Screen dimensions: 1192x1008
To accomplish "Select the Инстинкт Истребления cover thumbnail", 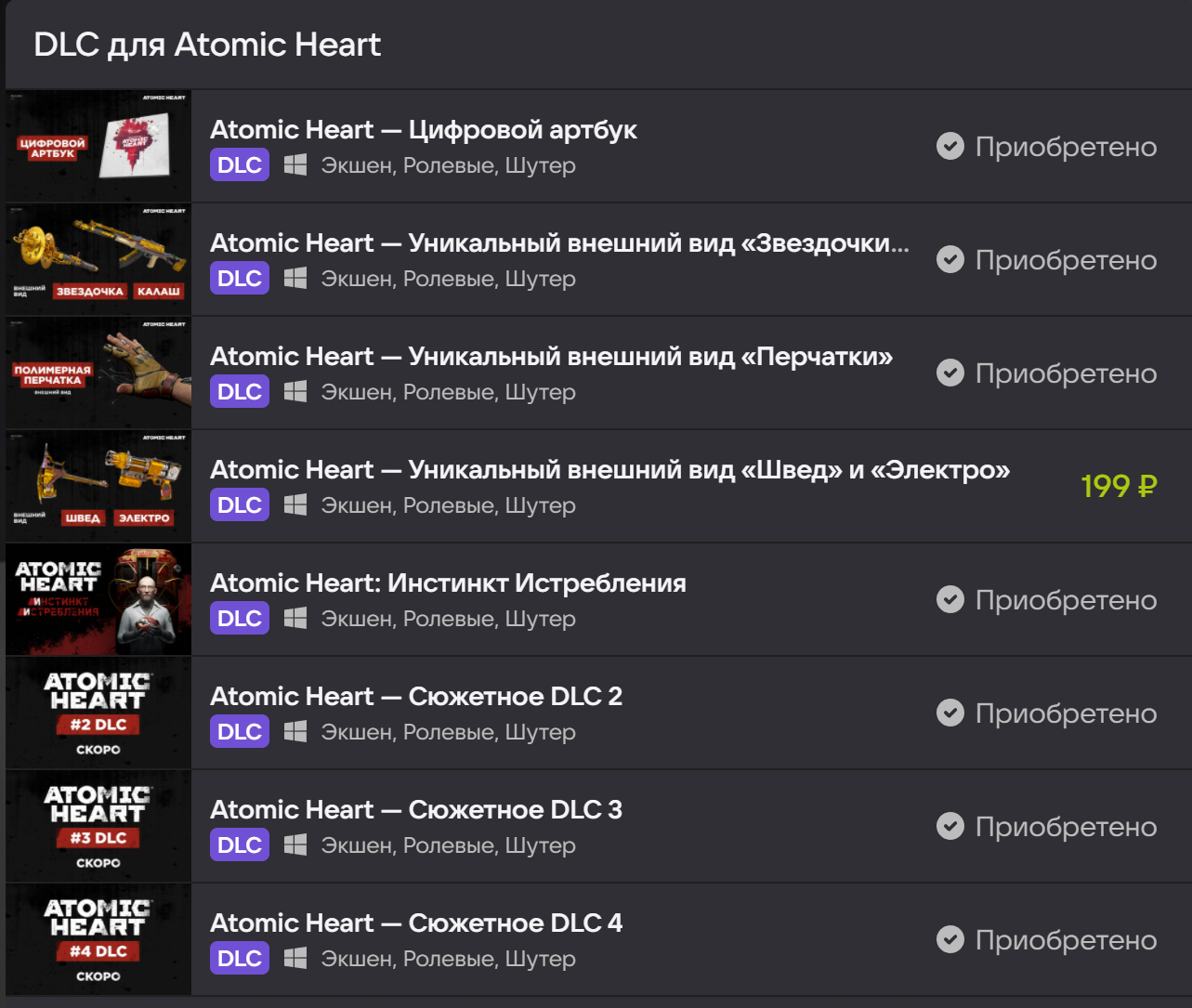I will pyautogui.click(x=98, y=599).
